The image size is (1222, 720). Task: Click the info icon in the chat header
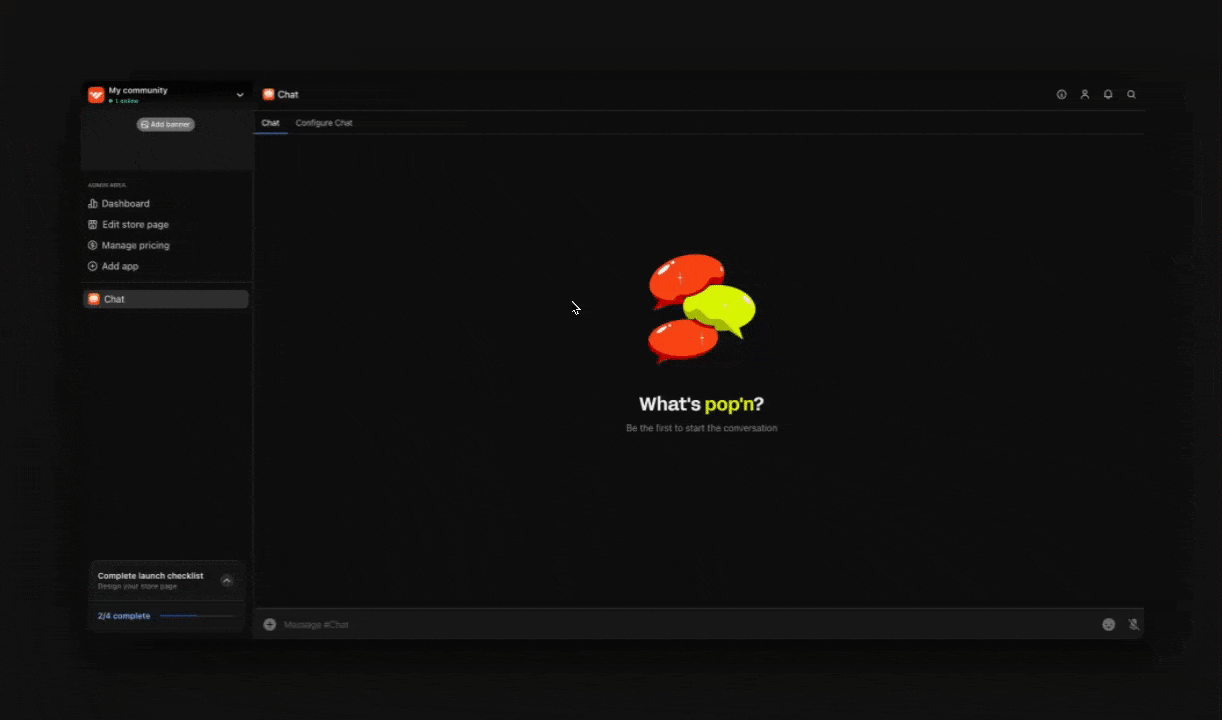click(1061, 94)
